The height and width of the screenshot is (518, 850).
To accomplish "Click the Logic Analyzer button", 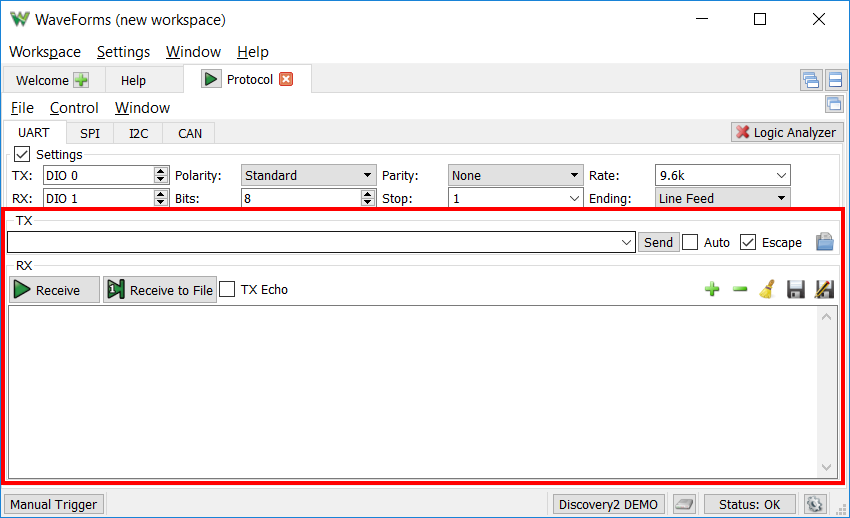I will click(x=787, y=132).
